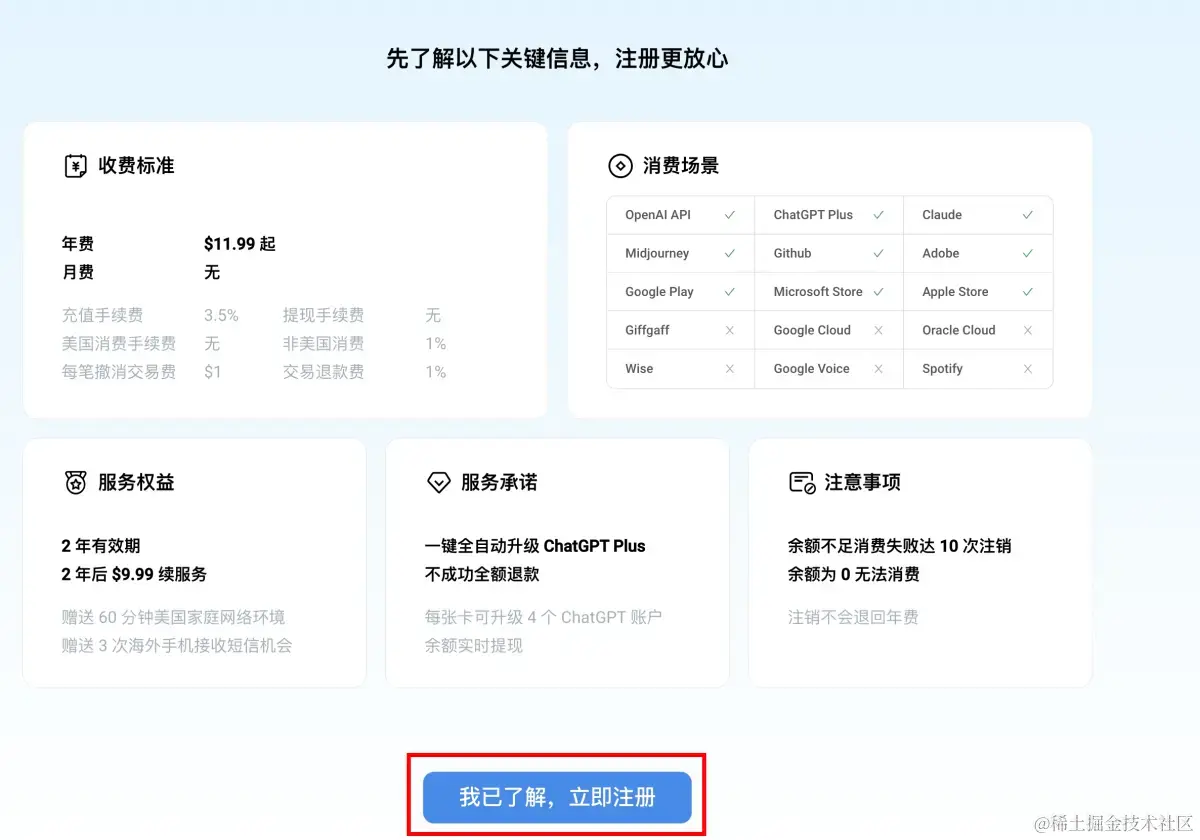Click the 月费 label
Viewport: 1200px width, 840px height.
click(x=78, y=272)
